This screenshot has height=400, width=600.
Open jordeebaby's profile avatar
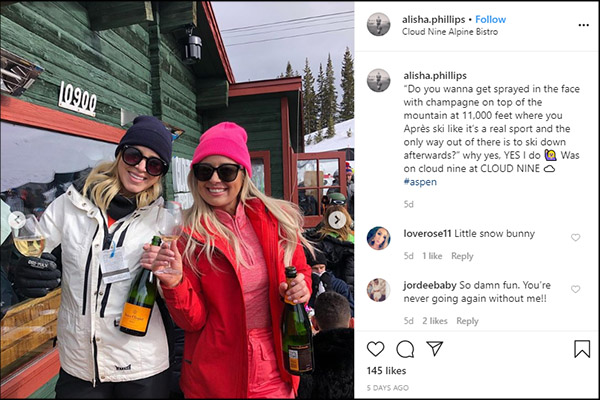point(378,290)
